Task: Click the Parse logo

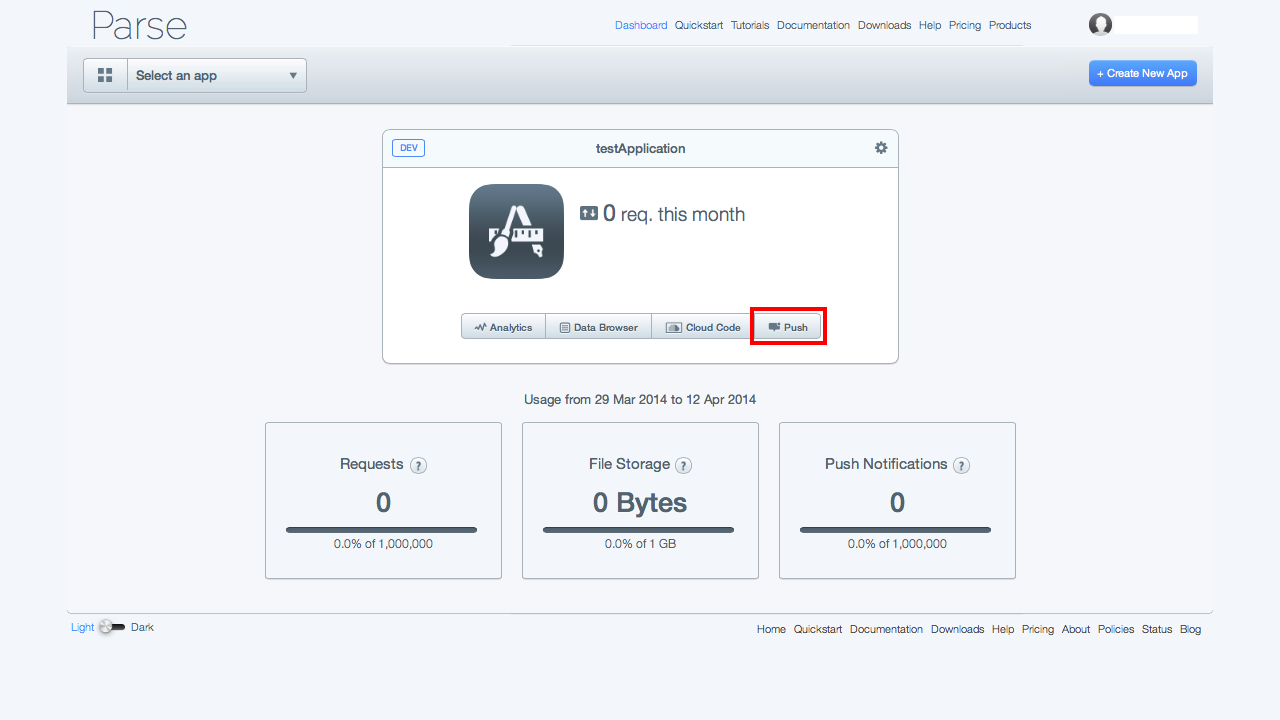Action: [x=139, y=25]
